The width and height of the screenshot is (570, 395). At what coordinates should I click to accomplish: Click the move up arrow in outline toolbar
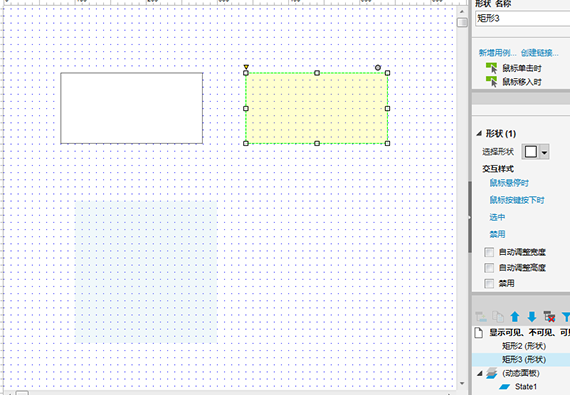pos(514,317)
